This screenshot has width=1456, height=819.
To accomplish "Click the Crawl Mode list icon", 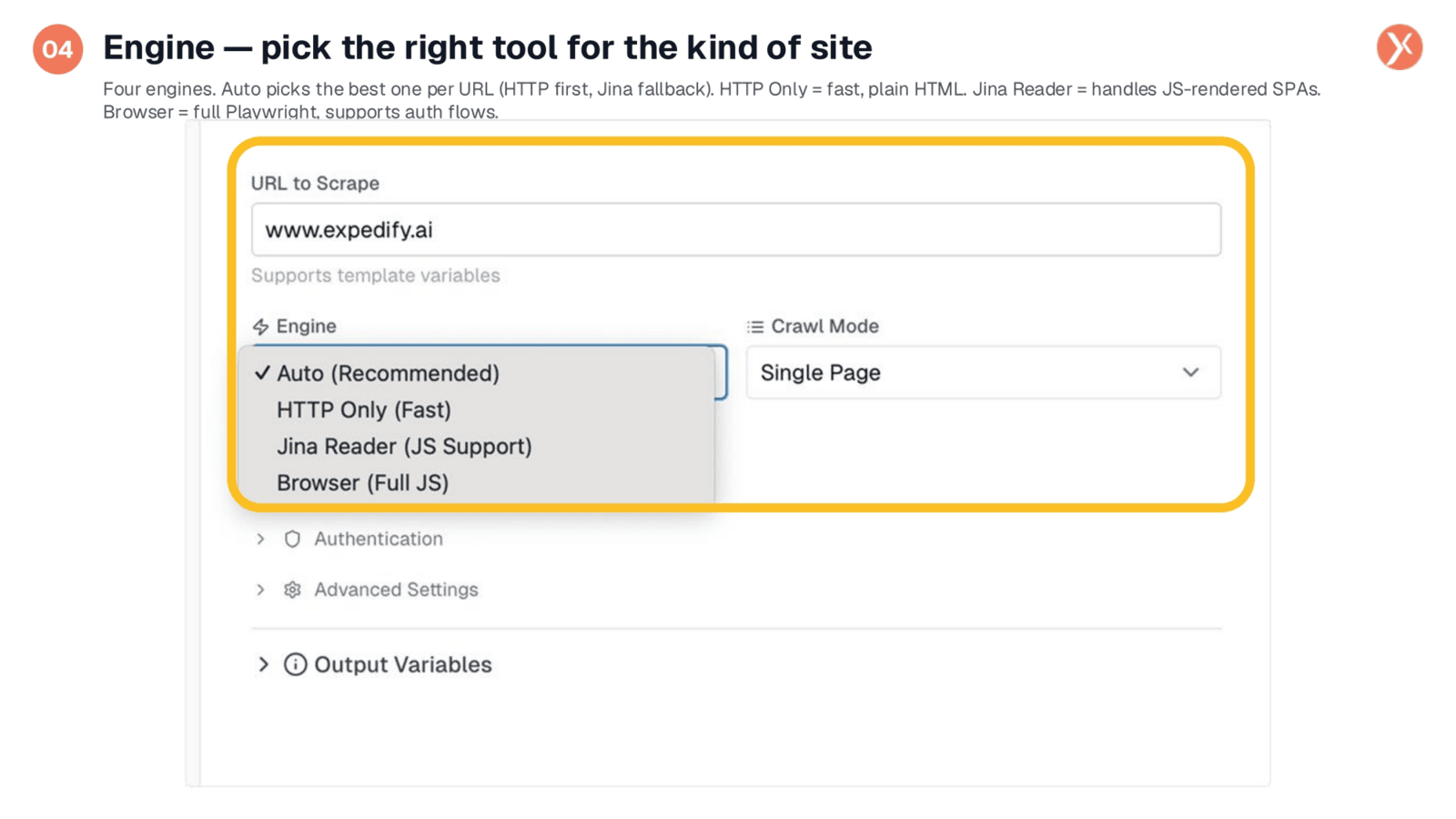I will pyautogui.click(x=755, y=327).
